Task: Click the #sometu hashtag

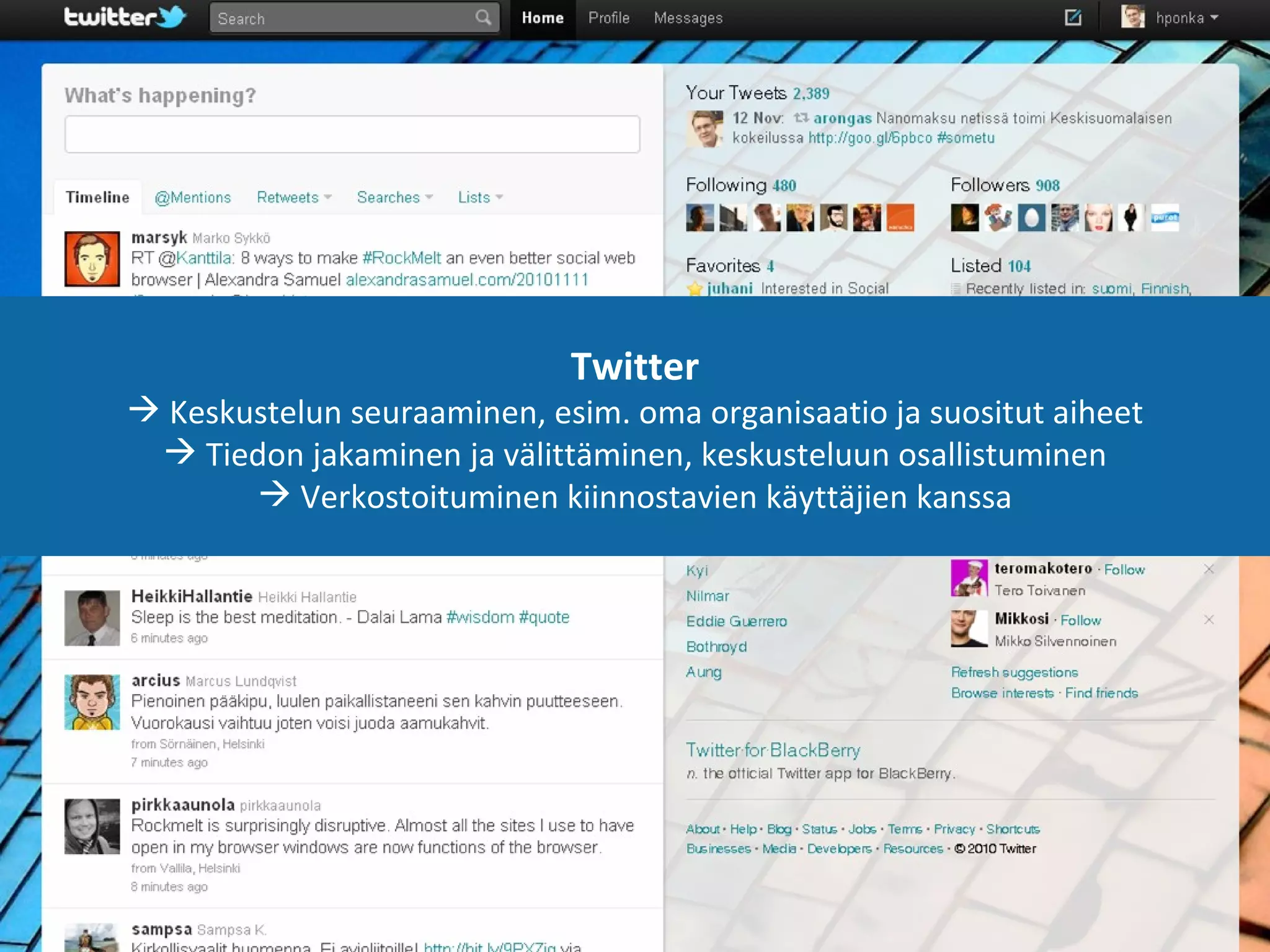Action: (x=966, y=138)
